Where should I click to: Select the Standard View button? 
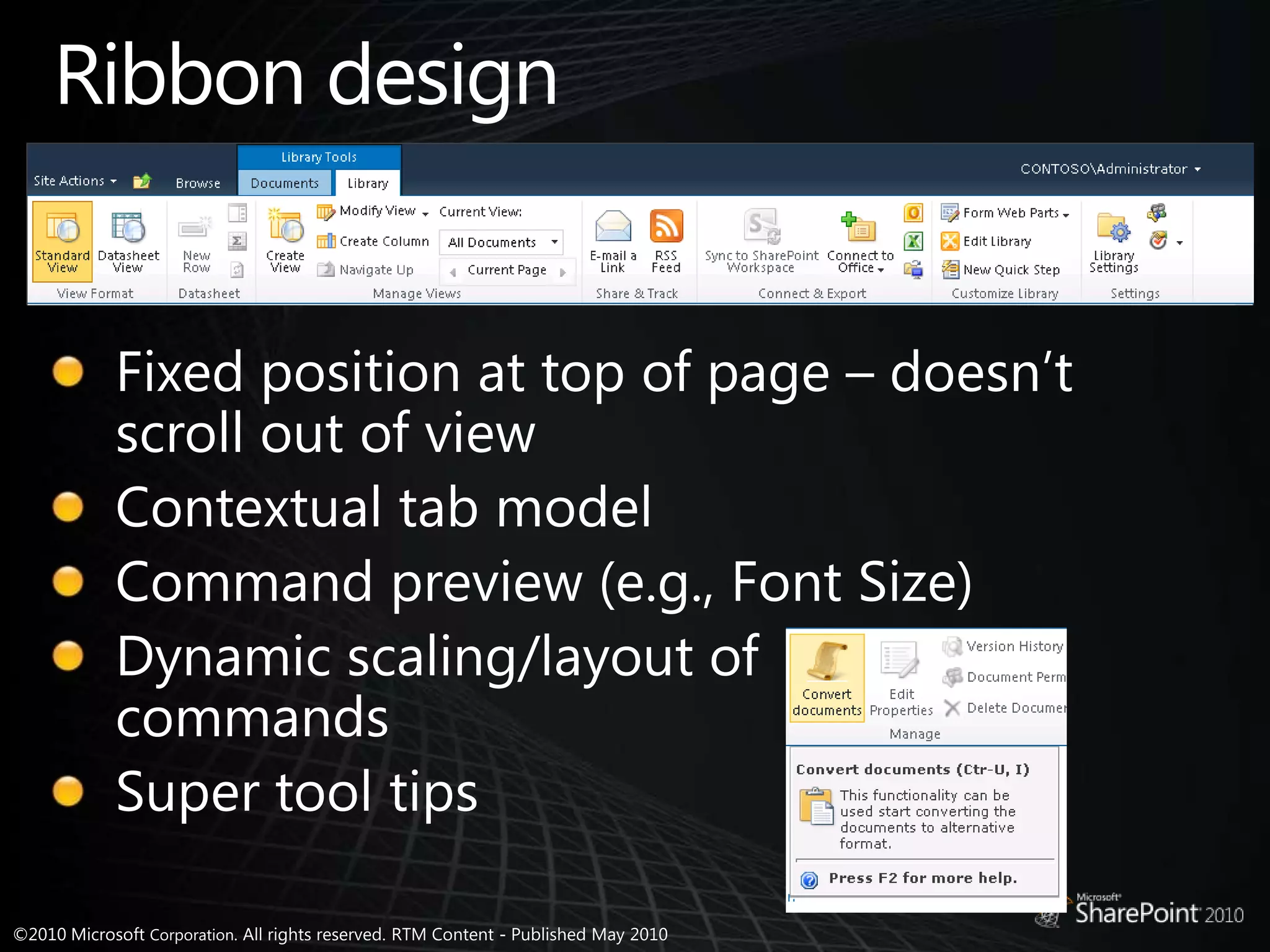[62, 242]
